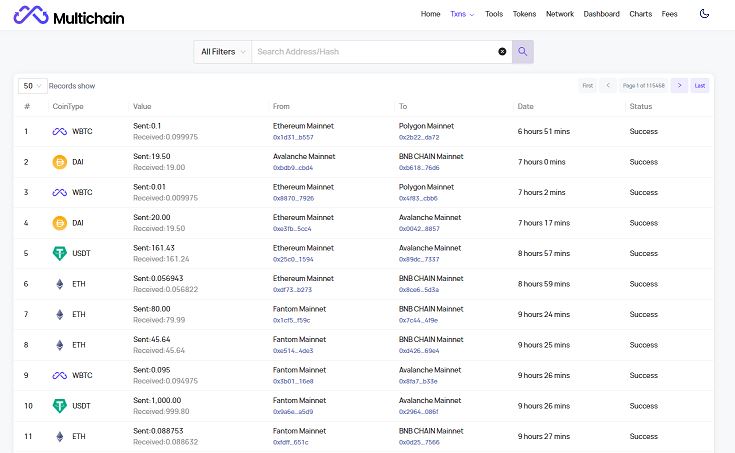This screenshot has height=453, width=735.
Task: Click the Value column header
Action: 142,106
